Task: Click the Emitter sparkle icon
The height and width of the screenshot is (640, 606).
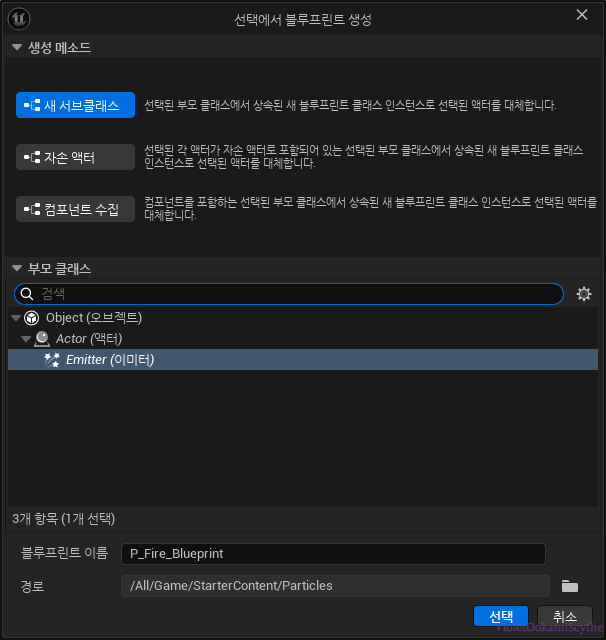Action: (52, 360)
